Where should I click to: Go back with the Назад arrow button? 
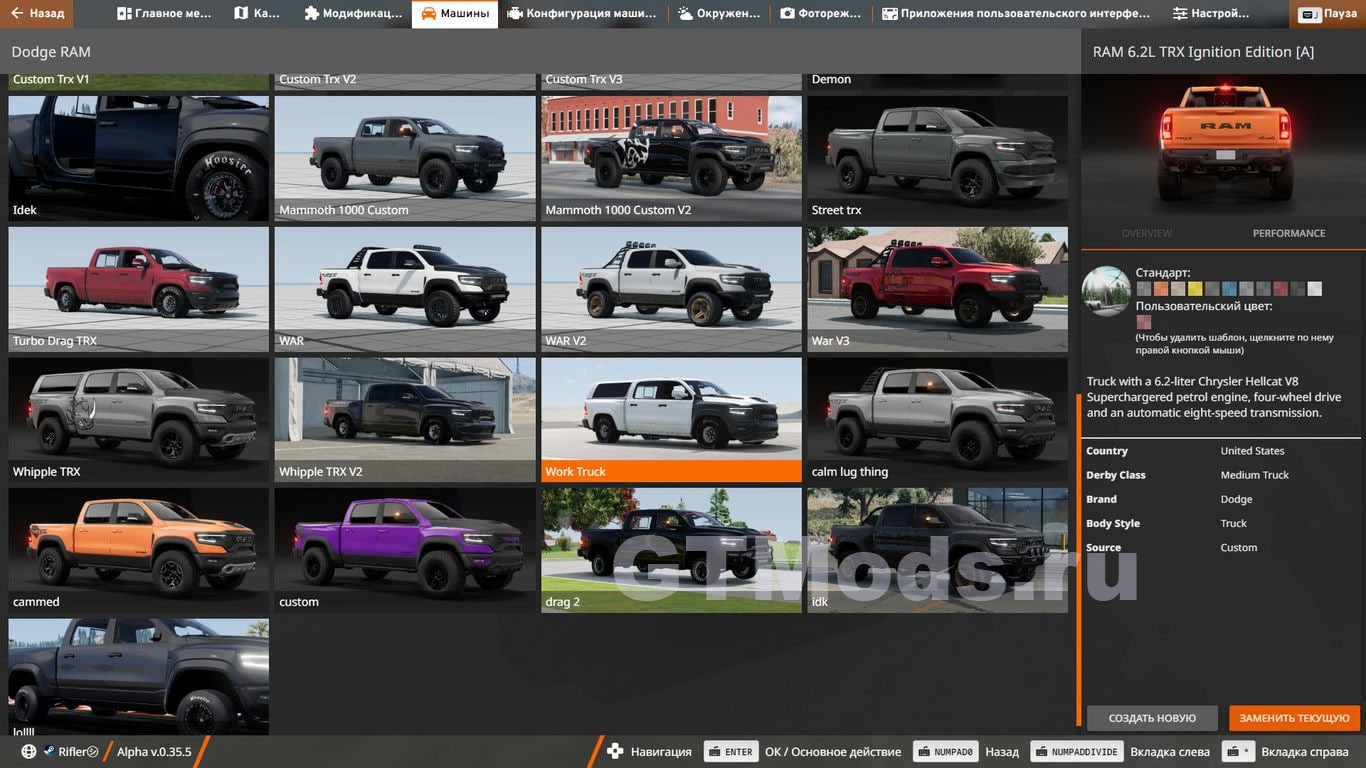pos(37,14)
